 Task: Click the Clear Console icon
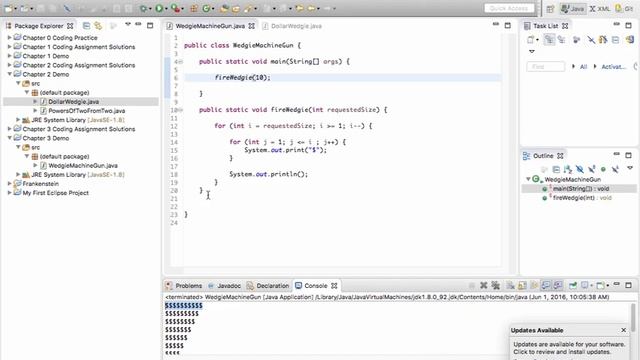(x=510, y=285)
